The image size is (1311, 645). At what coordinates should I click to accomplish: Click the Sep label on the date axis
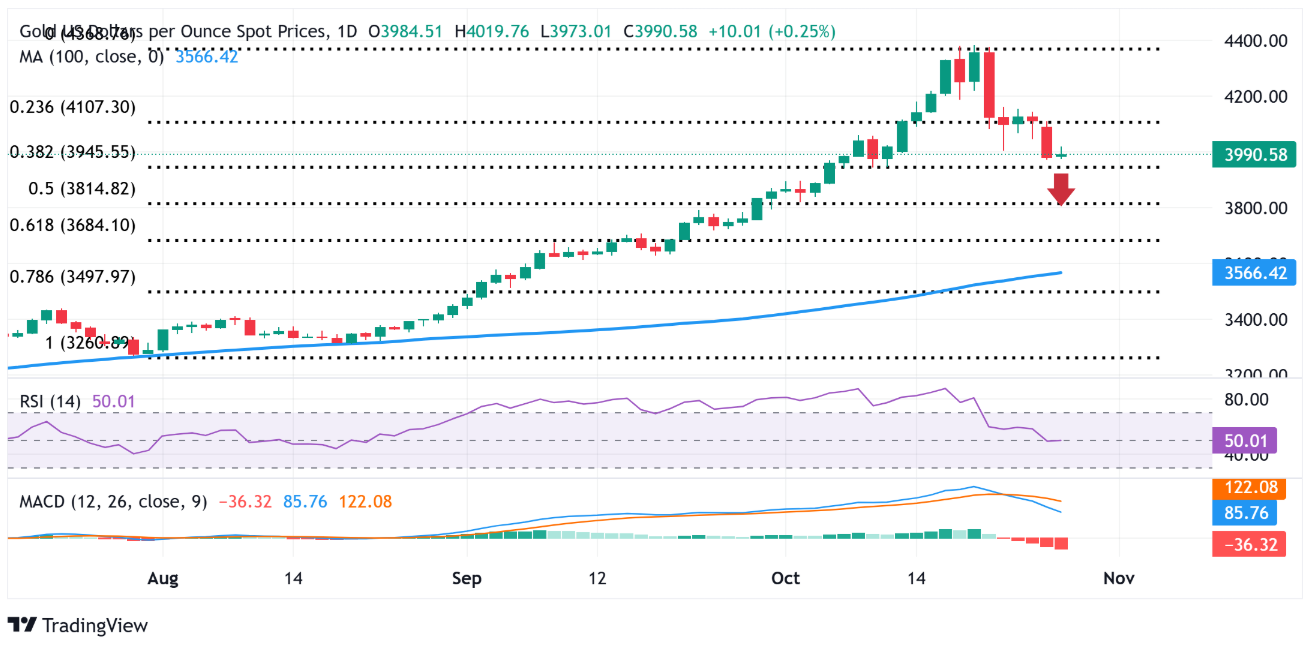tap(466, 578)
